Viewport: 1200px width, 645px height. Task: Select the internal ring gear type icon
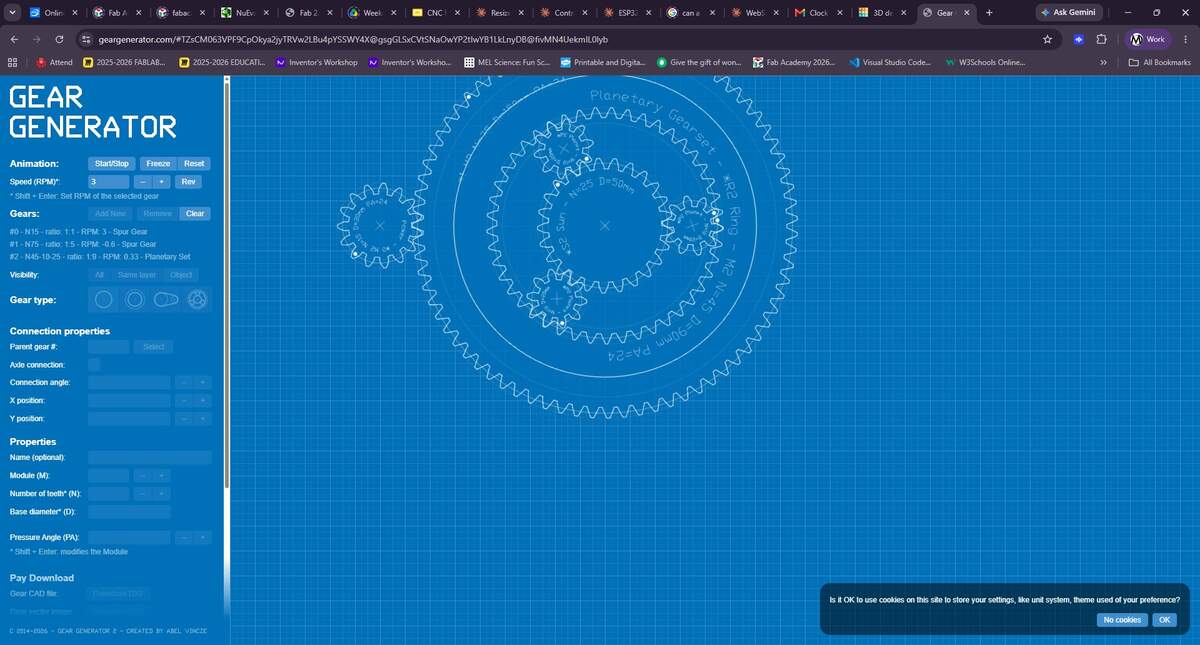click(135, 299)
